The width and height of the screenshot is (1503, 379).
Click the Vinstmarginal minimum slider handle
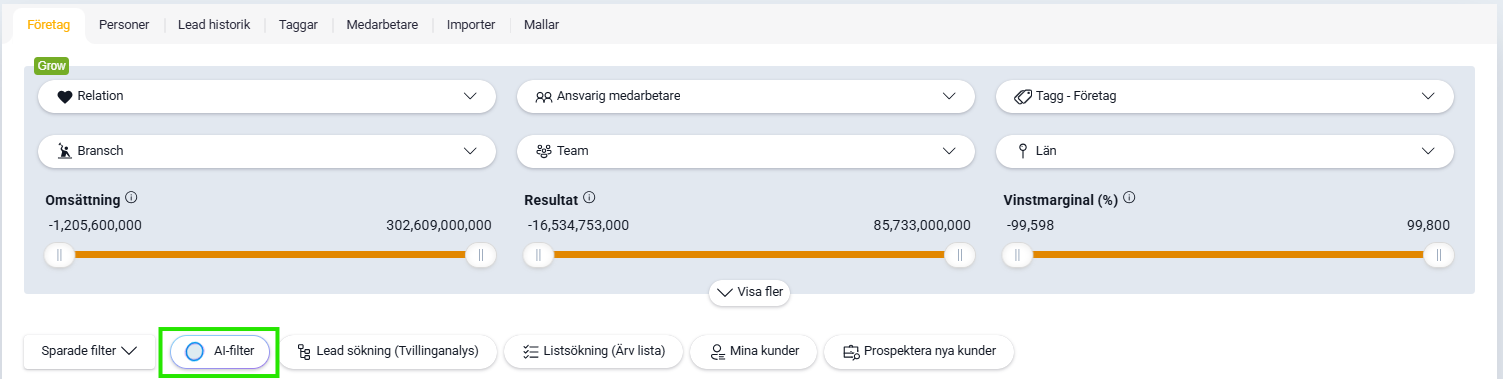tap(1017, 255)
